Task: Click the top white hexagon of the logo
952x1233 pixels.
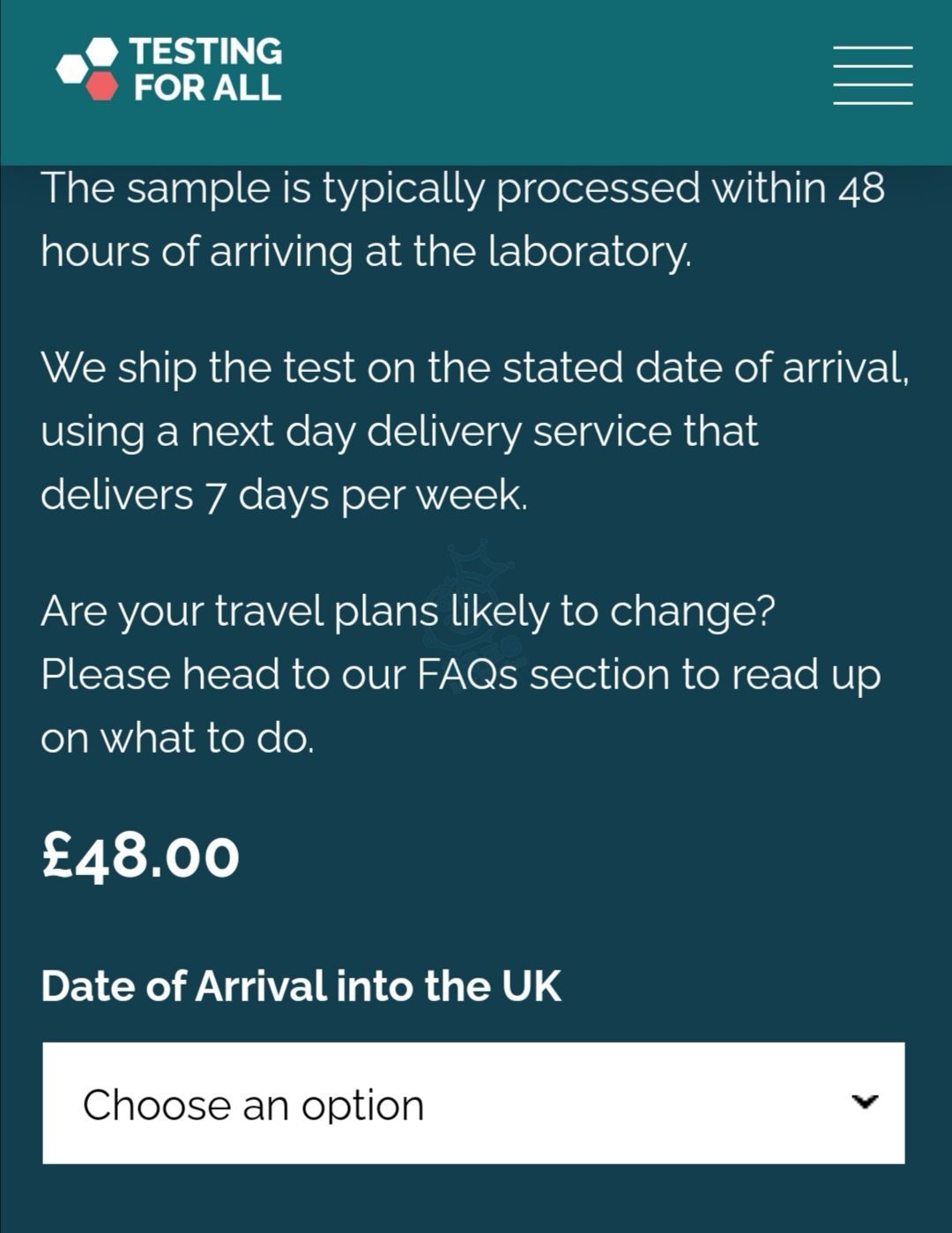Action: tap(102, 52)
